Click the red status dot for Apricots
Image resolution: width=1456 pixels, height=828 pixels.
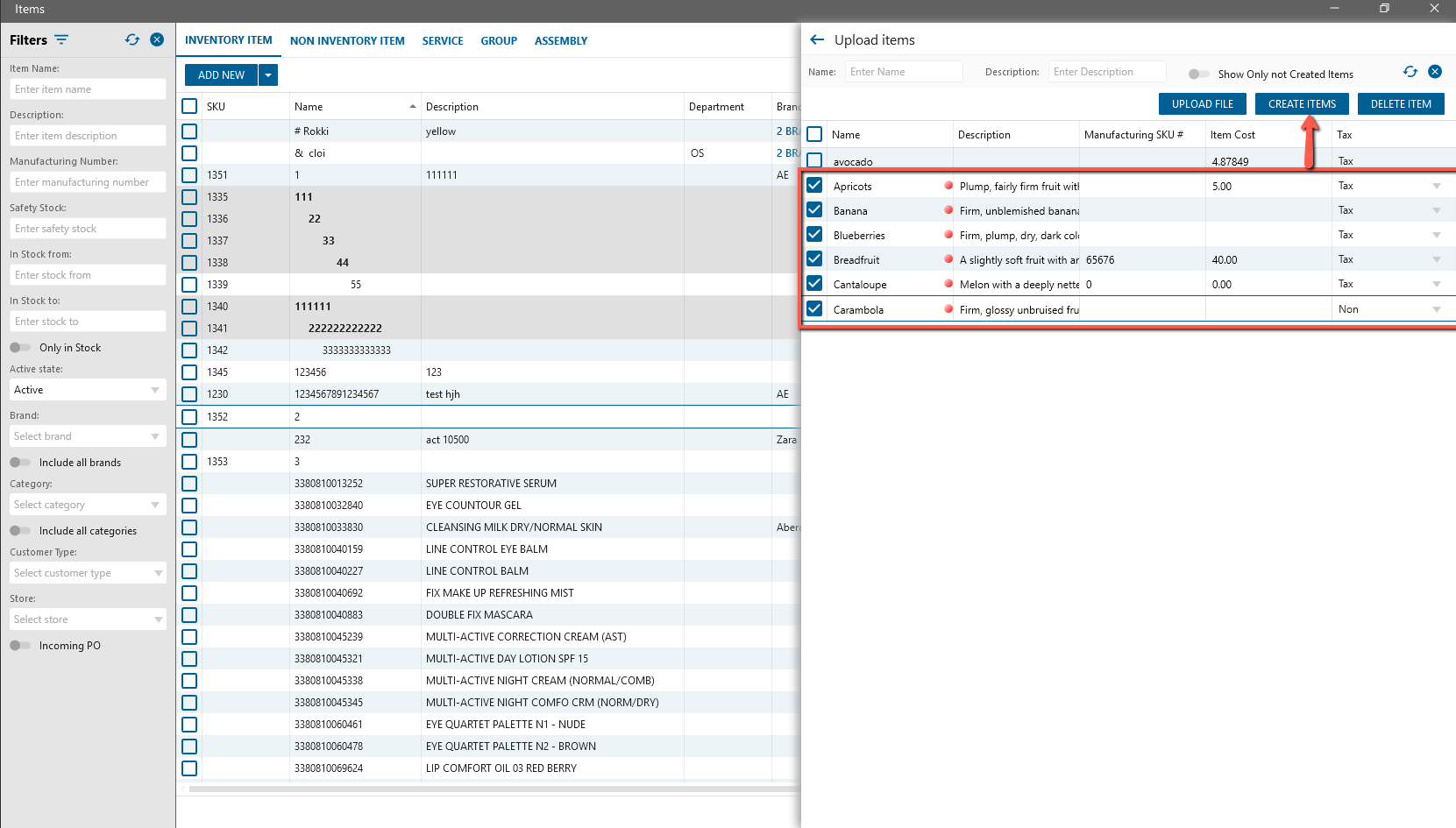tap(948, 186)
